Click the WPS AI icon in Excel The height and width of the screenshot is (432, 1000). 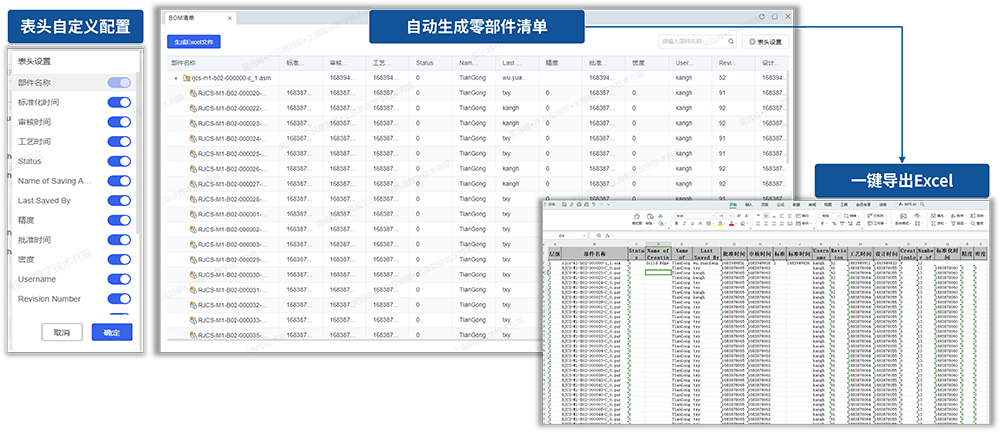pyautogui.click(x=901, y=204)
